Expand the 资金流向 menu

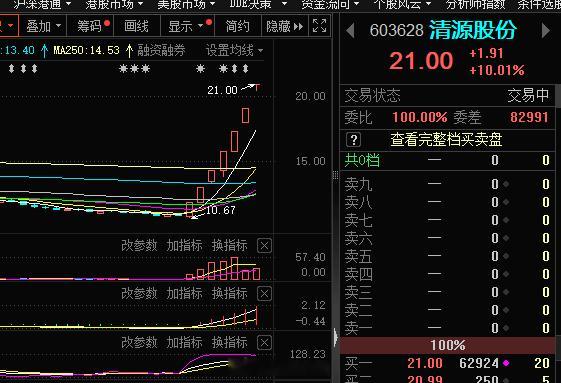point(330,4)
